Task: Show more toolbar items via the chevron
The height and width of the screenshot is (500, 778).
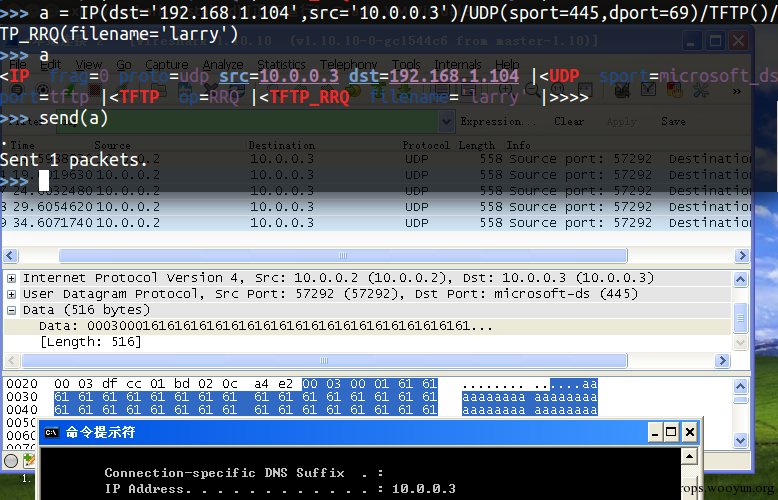Action: tap(737, 91)
